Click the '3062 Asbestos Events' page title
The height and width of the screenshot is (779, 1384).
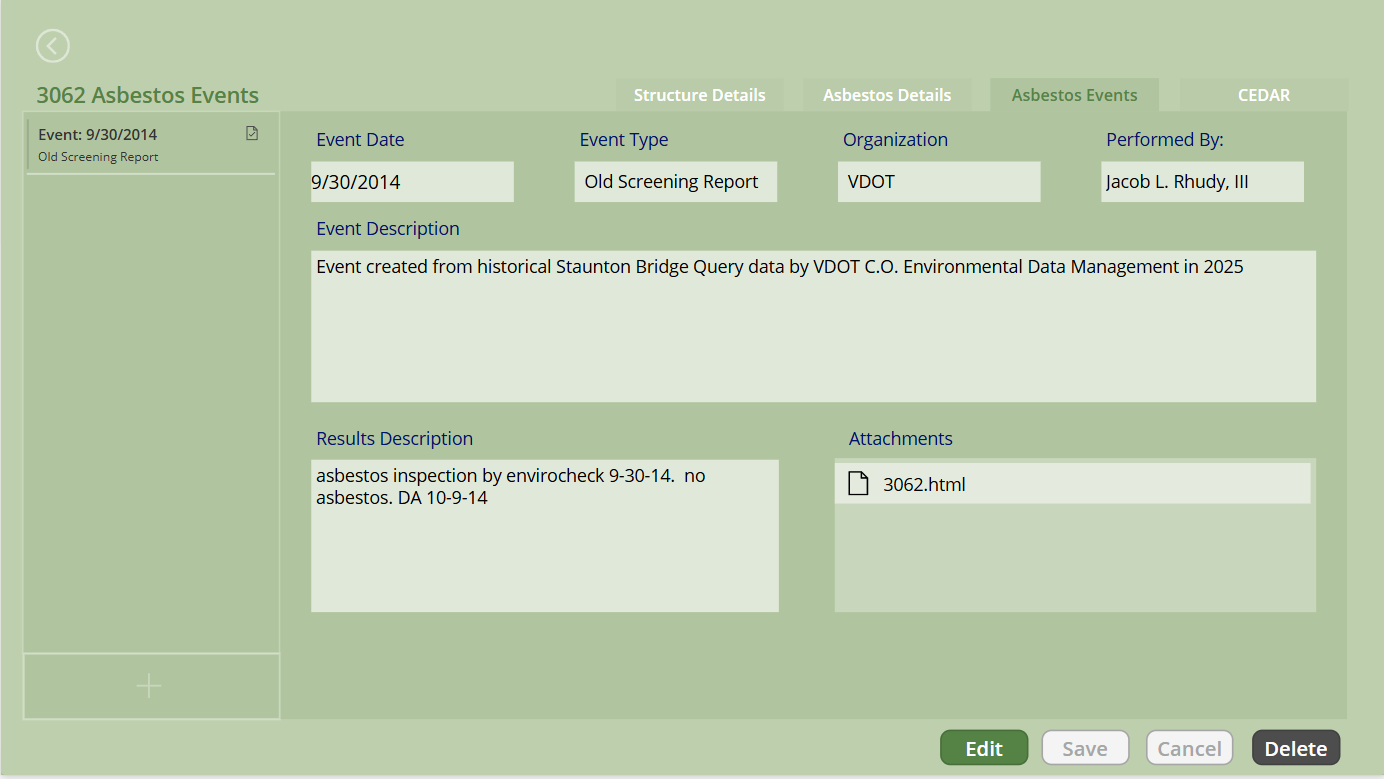coord(148,95)
